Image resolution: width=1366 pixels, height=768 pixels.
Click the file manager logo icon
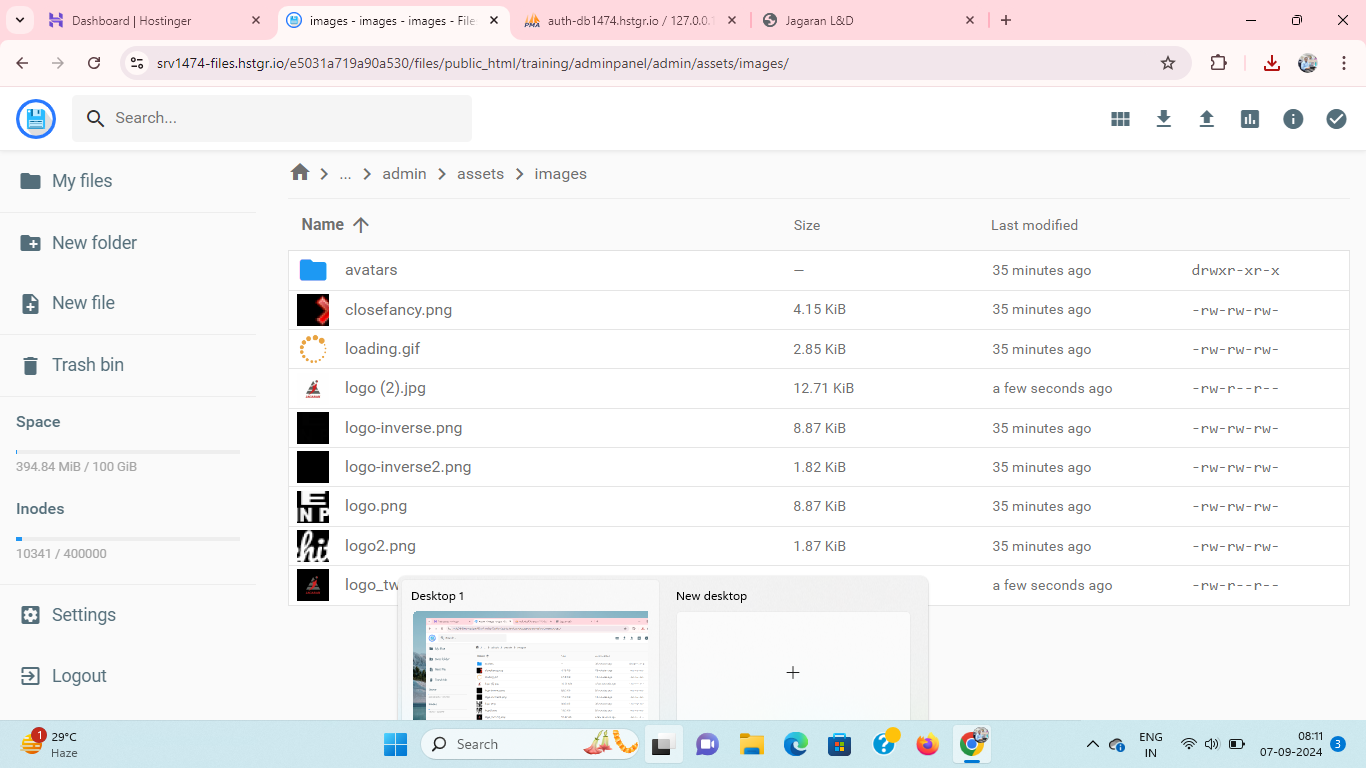[x=36, y=119]
